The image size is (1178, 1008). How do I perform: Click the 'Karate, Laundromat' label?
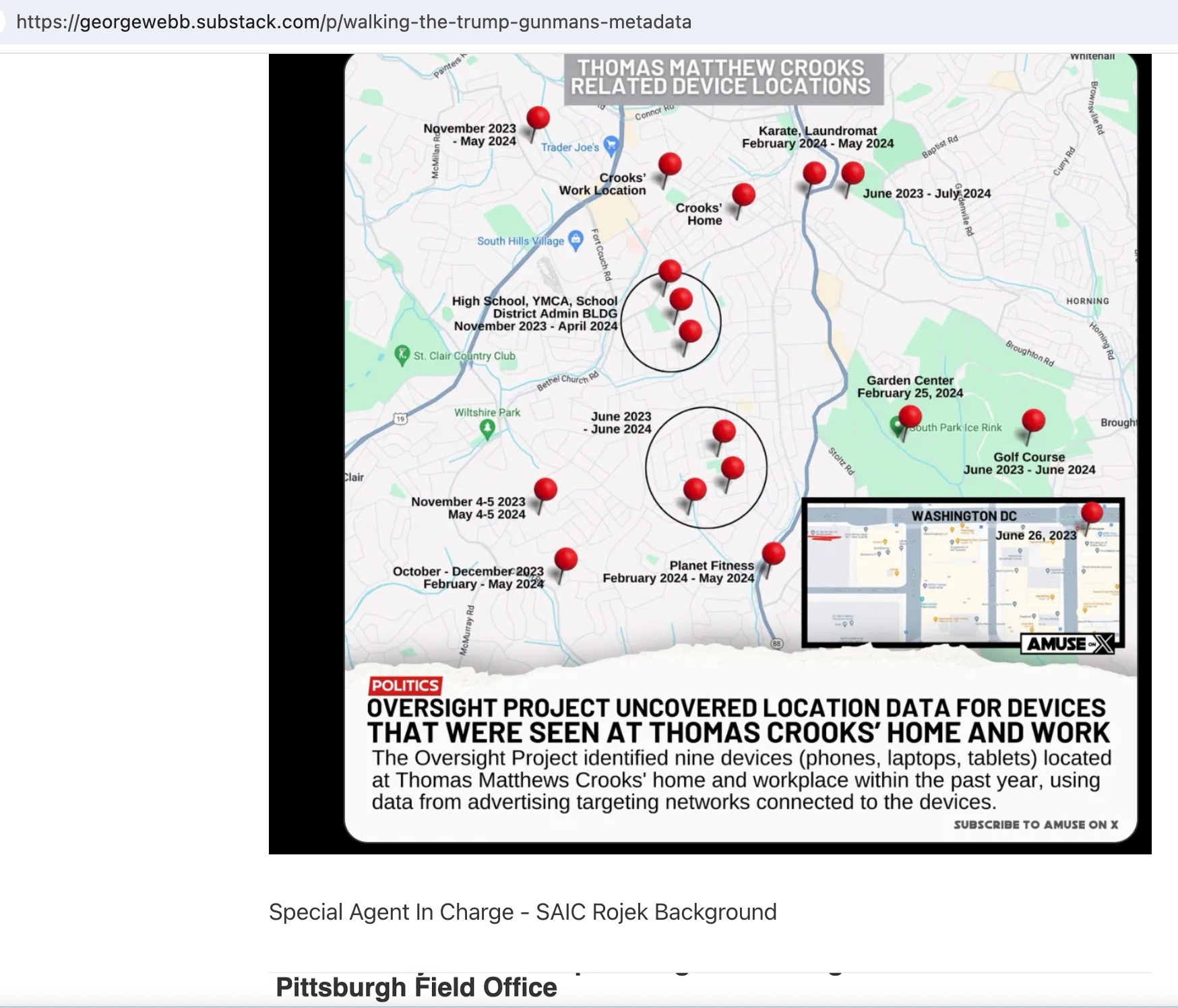coord(817,131)
